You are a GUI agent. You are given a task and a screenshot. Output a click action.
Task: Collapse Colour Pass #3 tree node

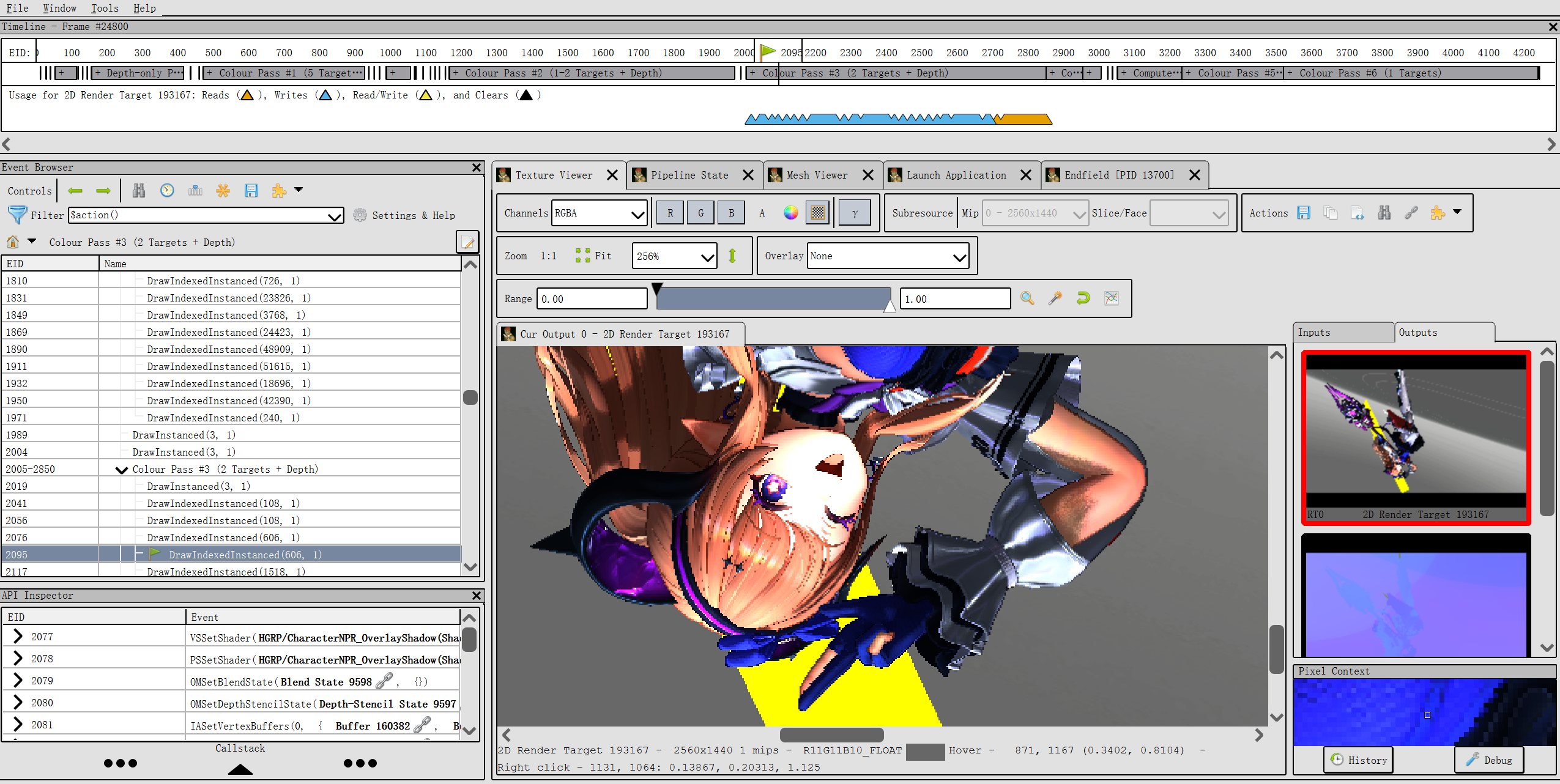pyautogui.click(x=122, y=470)
